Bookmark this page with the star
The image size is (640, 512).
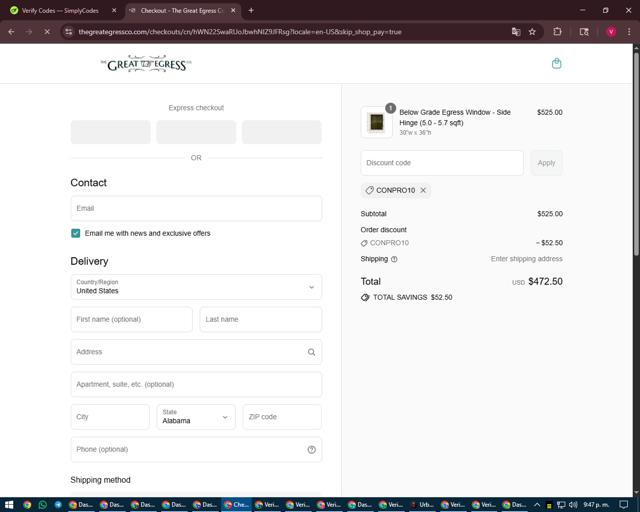coord(532,32)
